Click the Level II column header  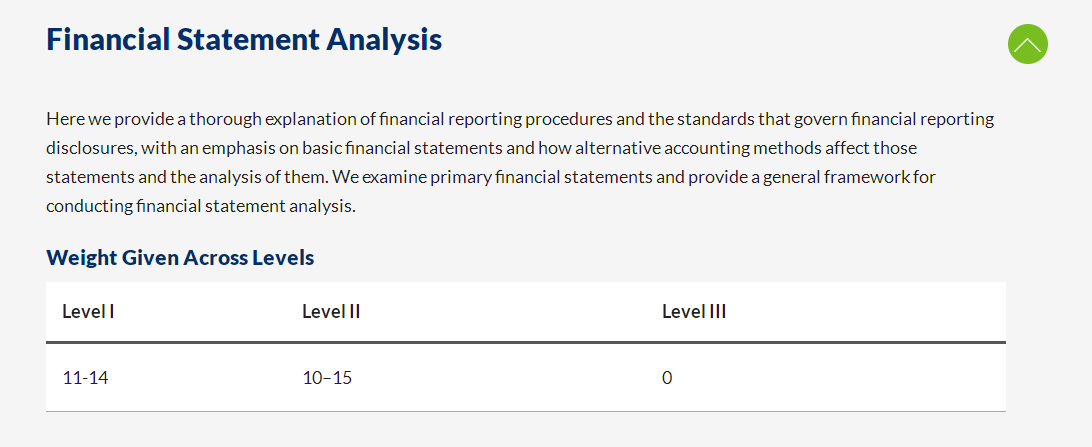(331, 311)
